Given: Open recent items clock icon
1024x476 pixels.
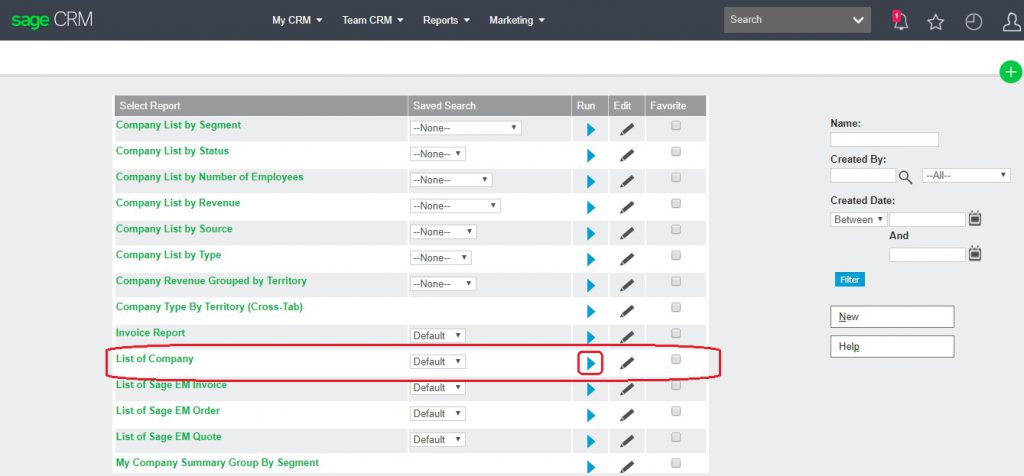Looking at the screenshot, I should click(x=974, y=22).
